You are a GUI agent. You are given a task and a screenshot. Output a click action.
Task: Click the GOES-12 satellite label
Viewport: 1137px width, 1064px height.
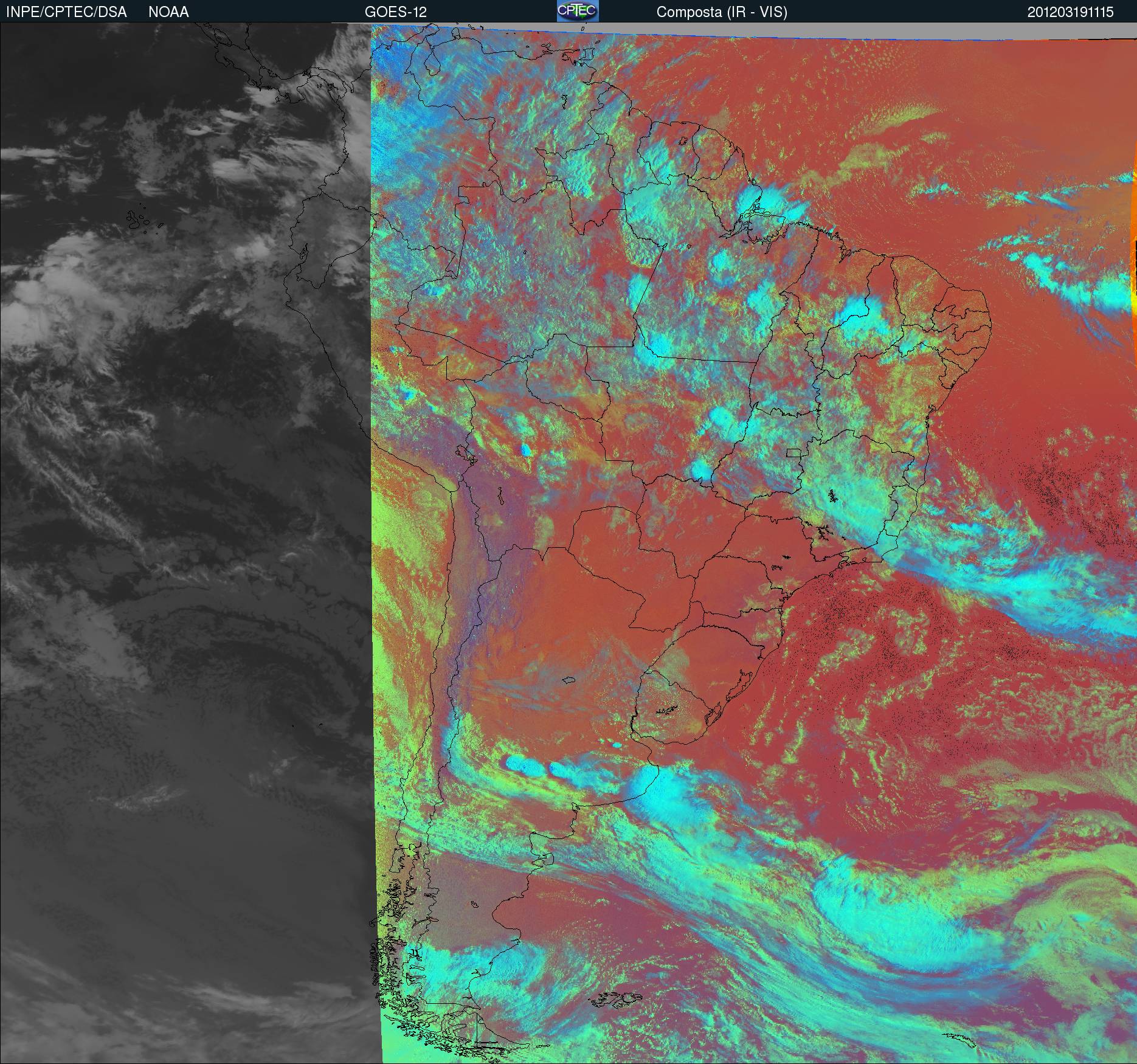pyautogui.click(x=396, y=12)
